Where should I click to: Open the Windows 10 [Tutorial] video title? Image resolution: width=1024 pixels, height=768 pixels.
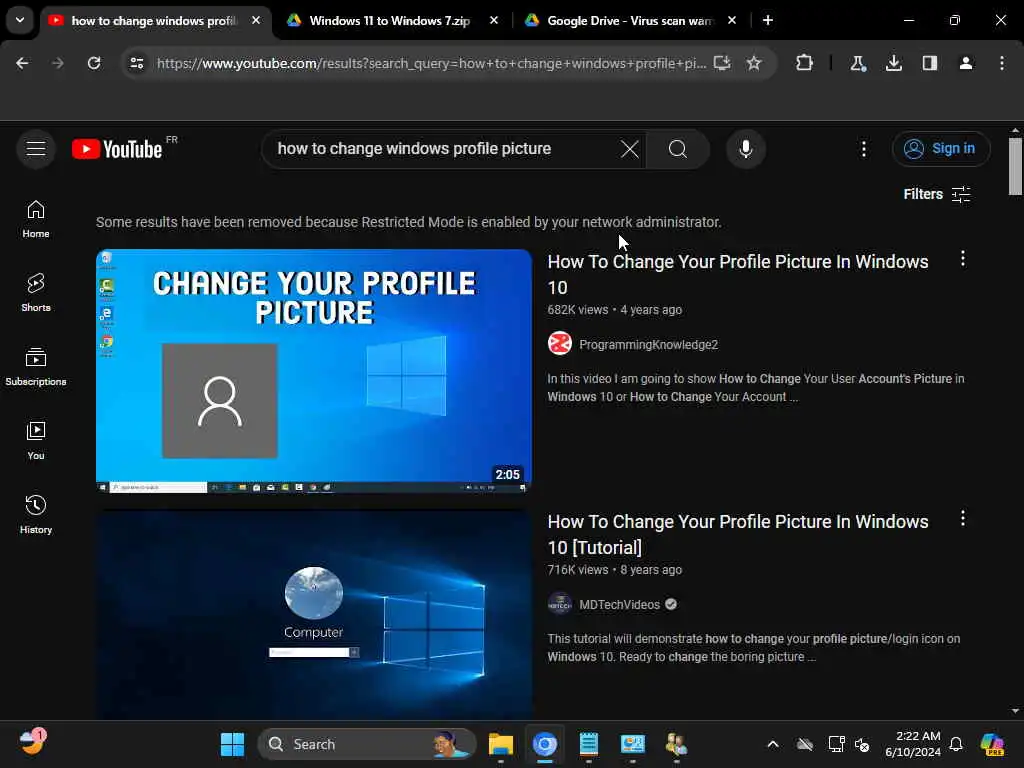[x=738, y=534]
